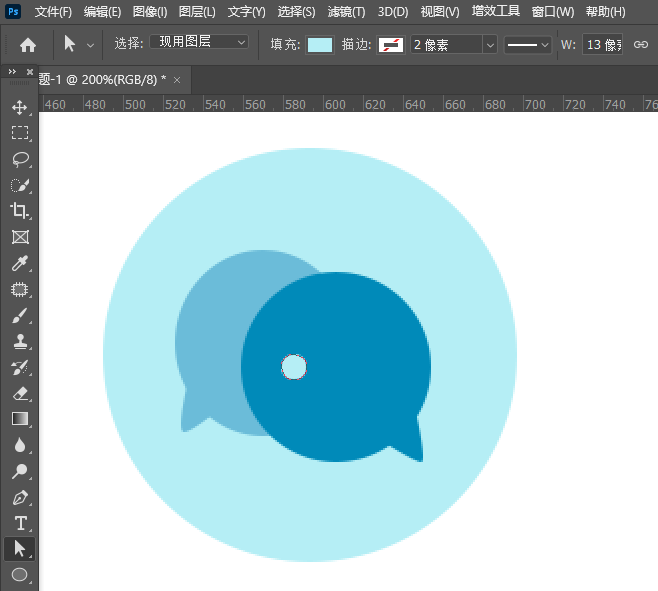
Task: Select the Move tool
Action: click(19, 107)
